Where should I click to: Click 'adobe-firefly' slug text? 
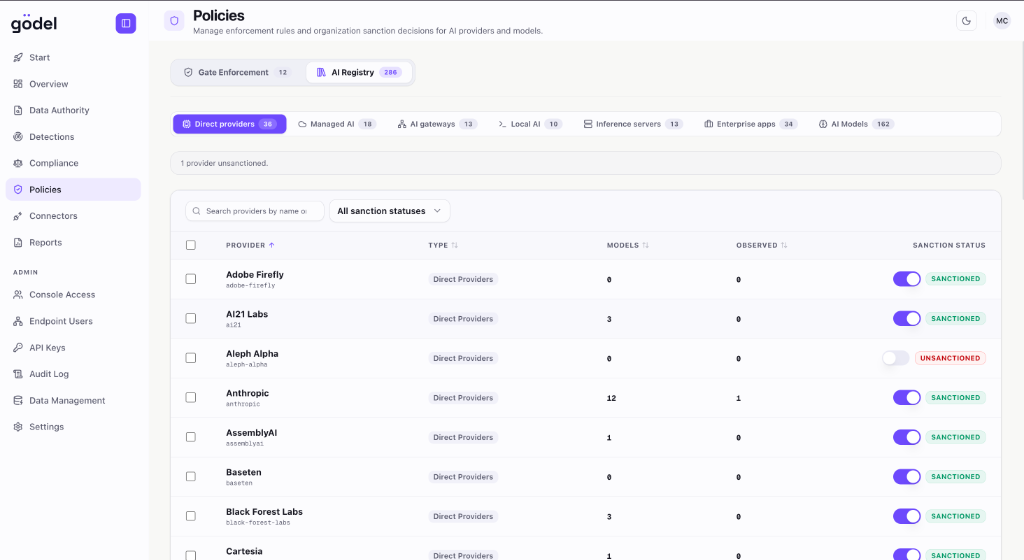[x=250, y=285]
